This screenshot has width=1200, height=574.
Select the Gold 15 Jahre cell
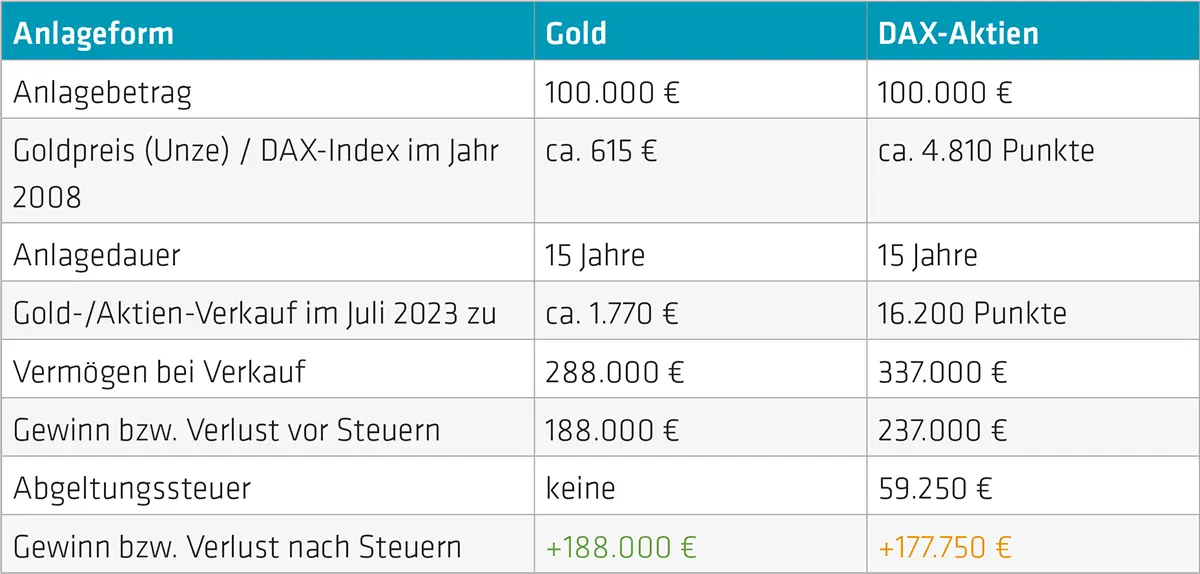tap(595, 255)
